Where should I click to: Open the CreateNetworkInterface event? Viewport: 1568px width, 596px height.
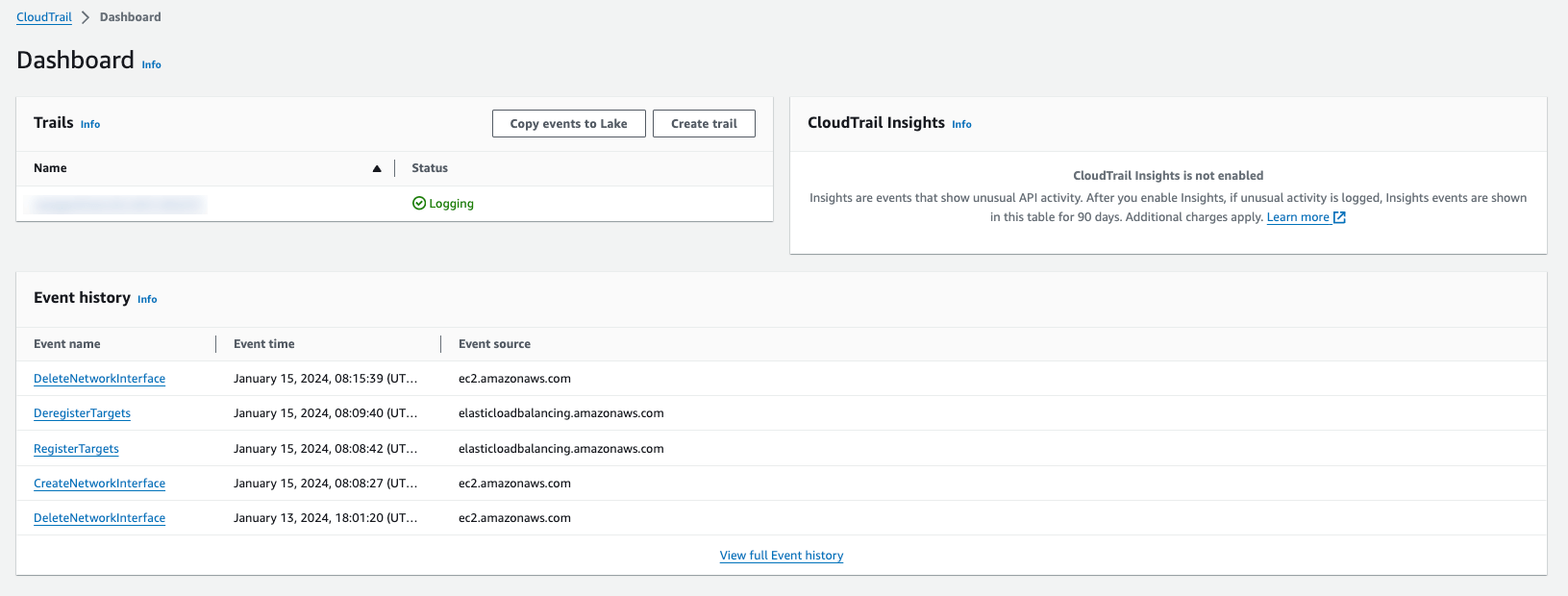tap(100, 484)
